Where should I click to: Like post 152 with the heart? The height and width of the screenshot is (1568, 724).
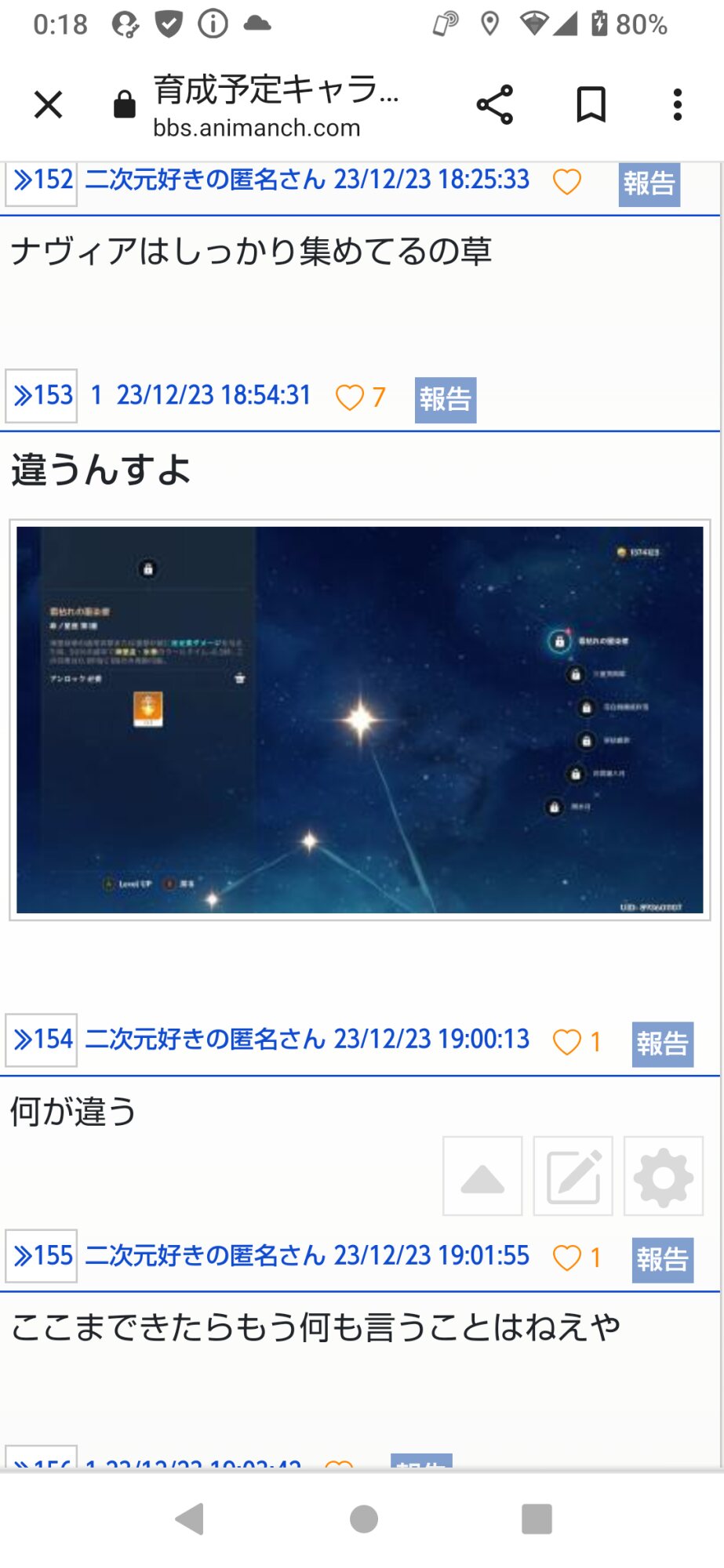(567, 181)
